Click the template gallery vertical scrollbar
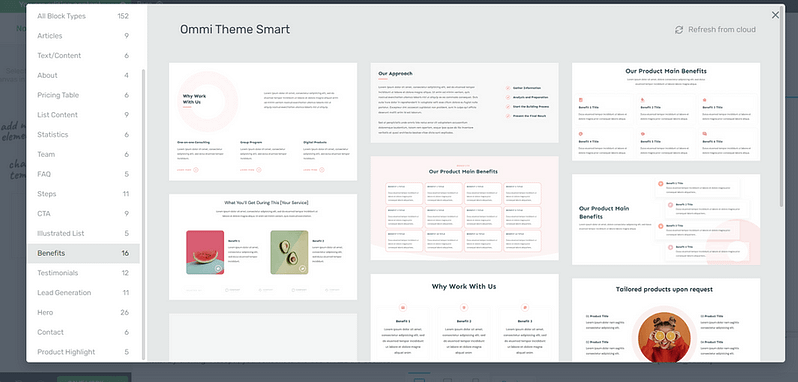 click(782, 107)
